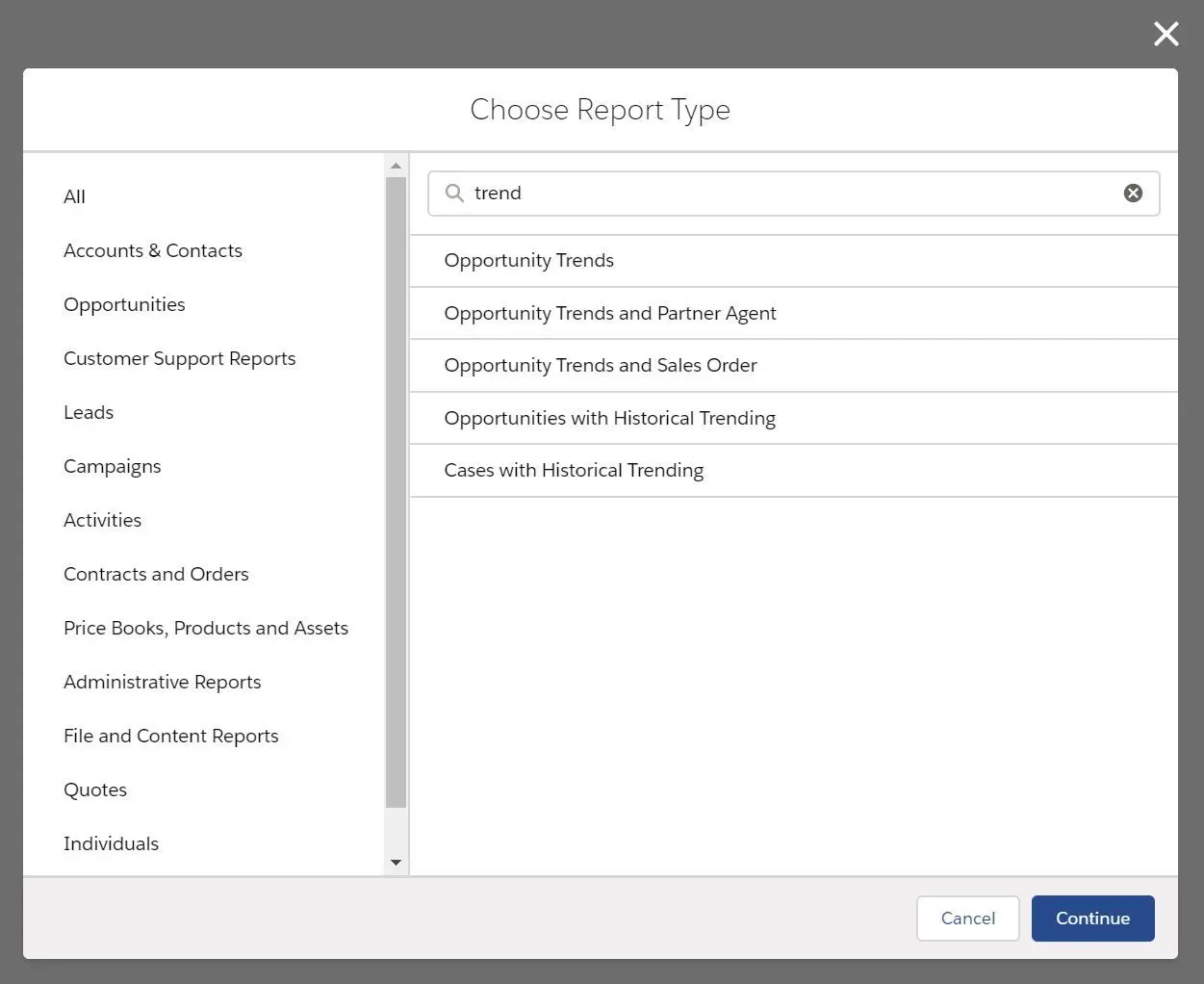Image resolution: width=1204 pixels, height=984 pixels.
Task: Select Contracts and Orders category
Action: tap(156, 574)
